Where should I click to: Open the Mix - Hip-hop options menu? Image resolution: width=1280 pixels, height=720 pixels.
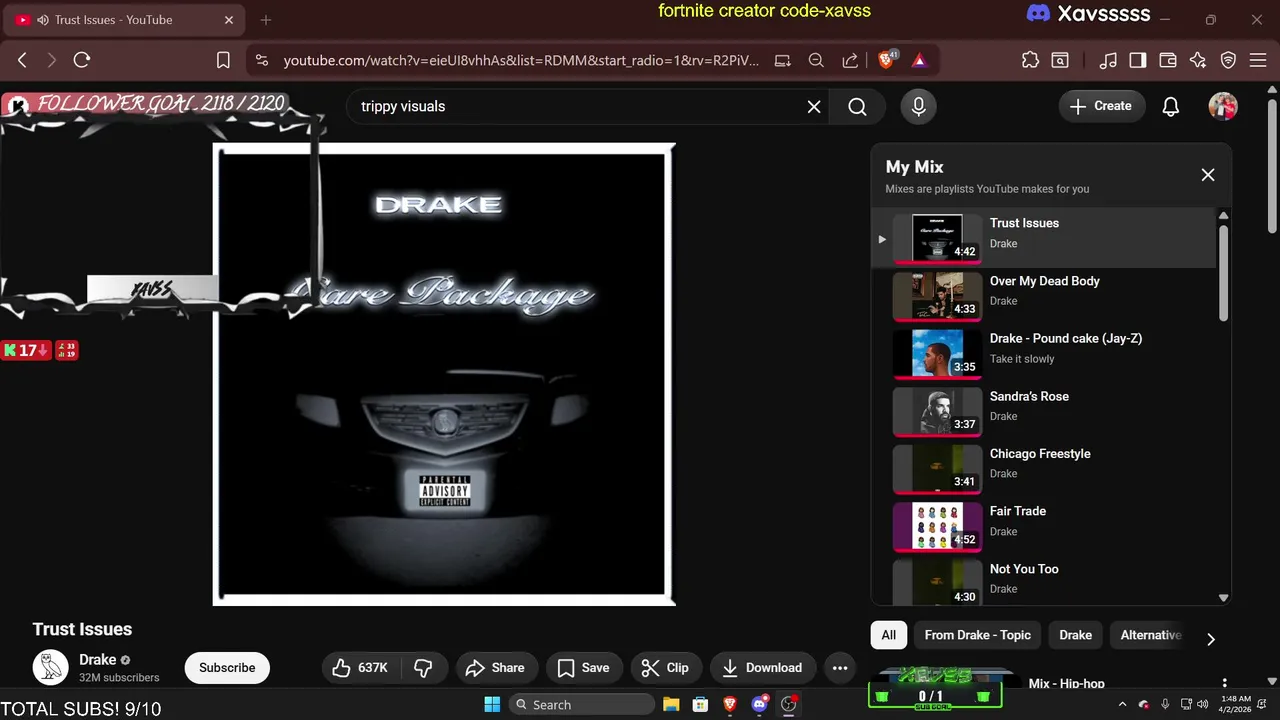click(x=1224, y=684)
